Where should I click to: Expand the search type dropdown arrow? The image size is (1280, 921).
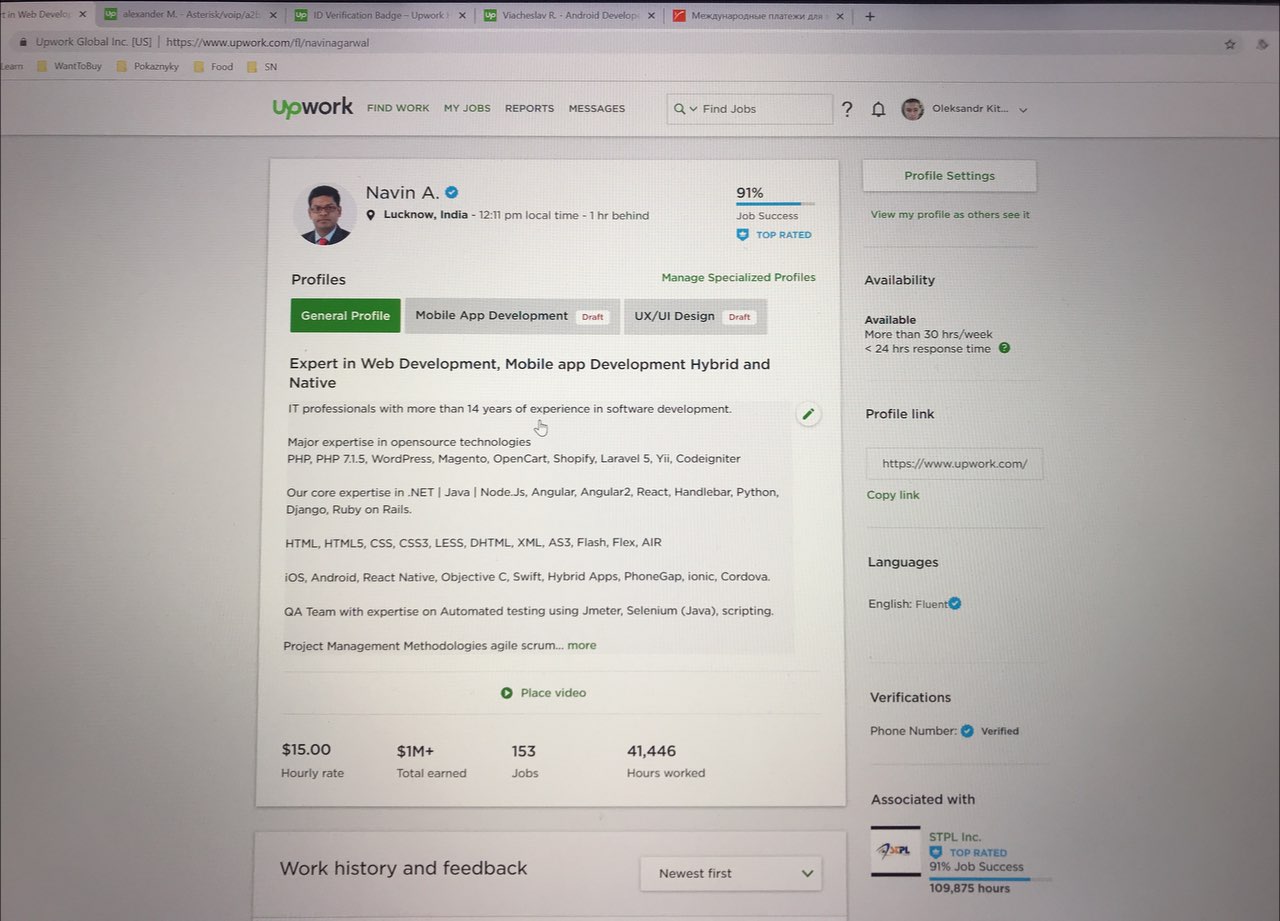pyautogui.click(x=693, y=109)
